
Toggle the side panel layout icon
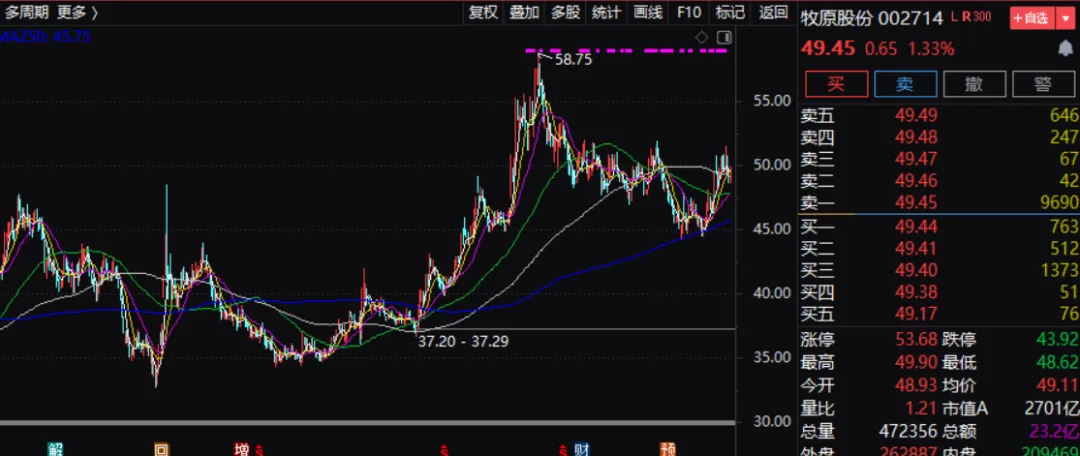[723, 37]
